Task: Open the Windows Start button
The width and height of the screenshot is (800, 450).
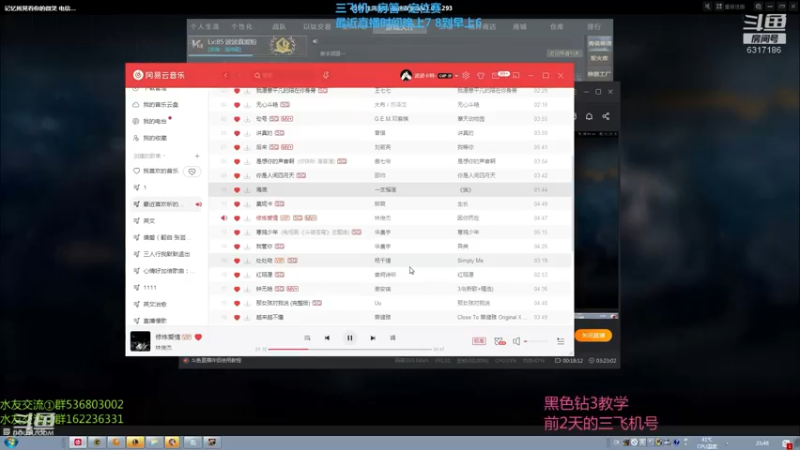Action: (x=11, y=442)
